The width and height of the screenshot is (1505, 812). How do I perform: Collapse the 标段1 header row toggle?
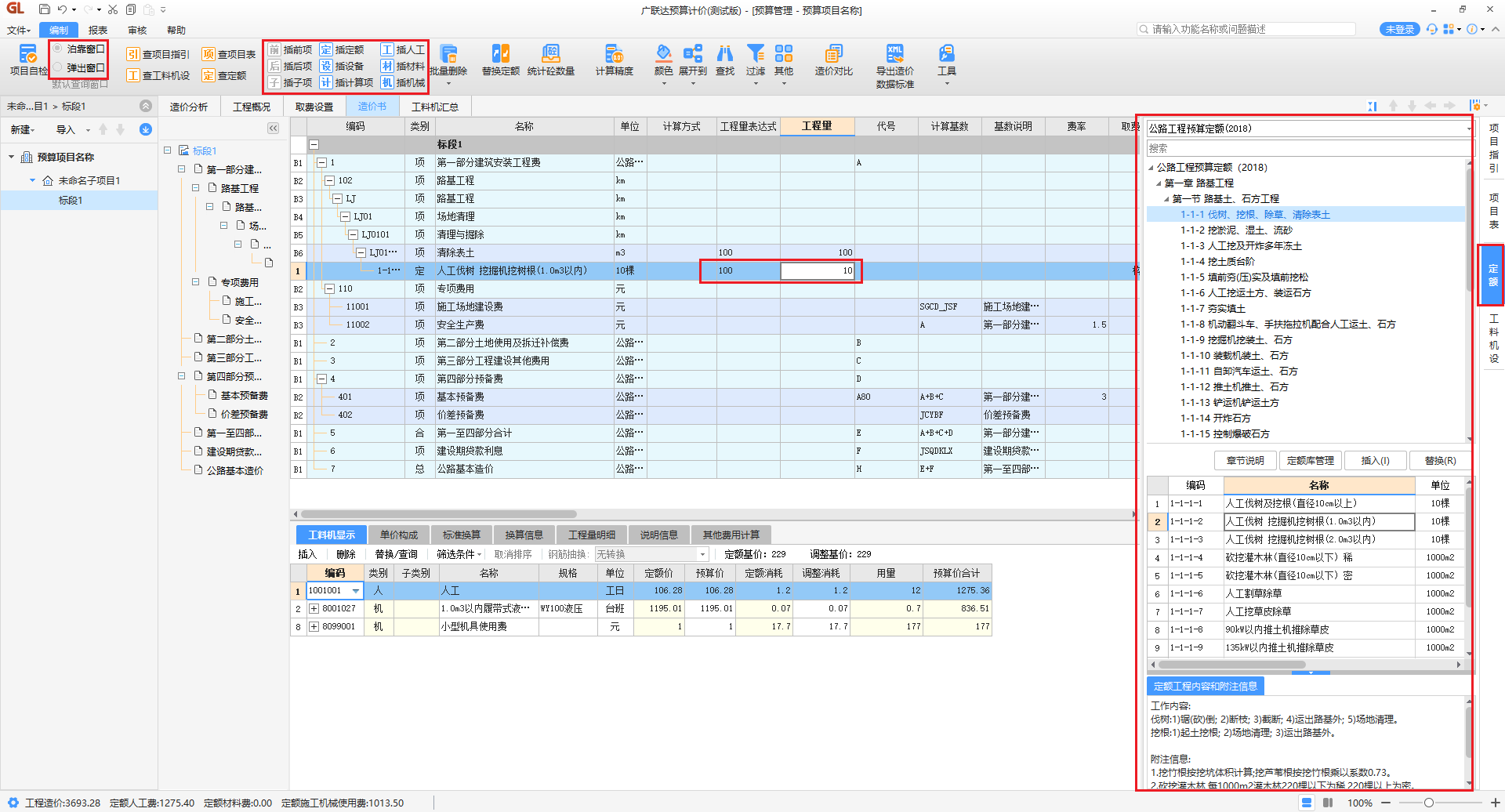pos(314,145)
